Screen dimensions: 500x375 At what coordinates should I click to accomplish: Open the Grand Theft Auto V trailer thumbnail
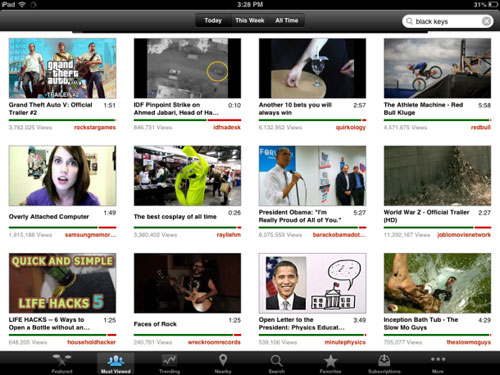pyautogui.click(x=62, y=68)
